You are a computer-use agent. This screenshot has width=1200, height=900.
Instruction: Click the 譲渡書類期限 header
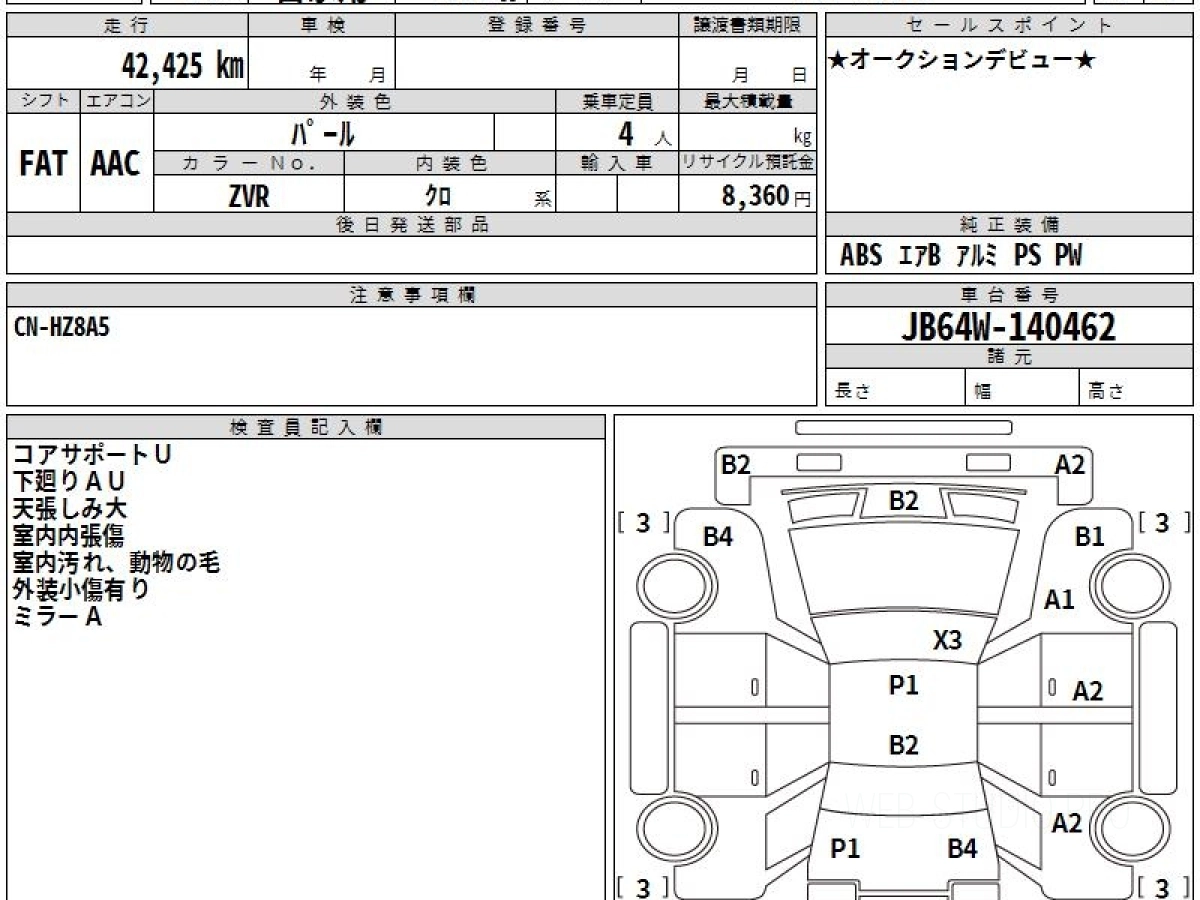747,26
